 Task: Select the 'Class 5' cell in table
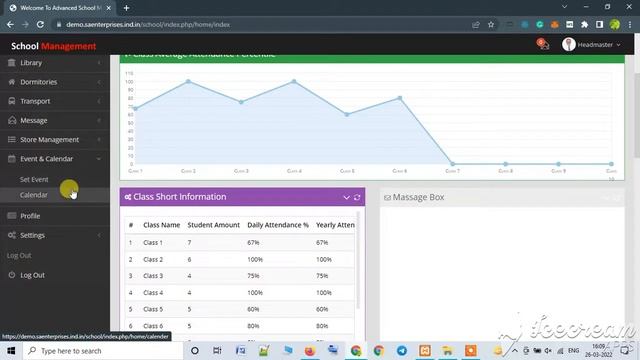click(153, 309)
